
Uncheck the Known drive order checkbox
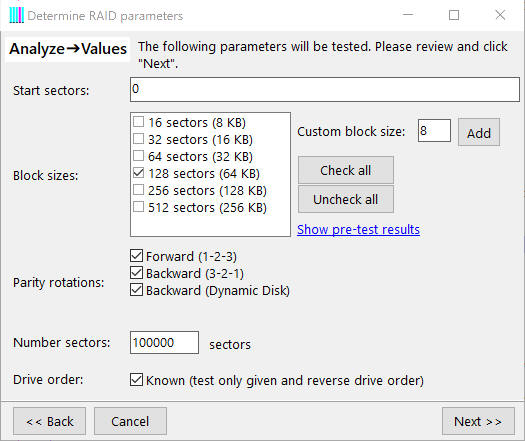[x=136, y=380]
